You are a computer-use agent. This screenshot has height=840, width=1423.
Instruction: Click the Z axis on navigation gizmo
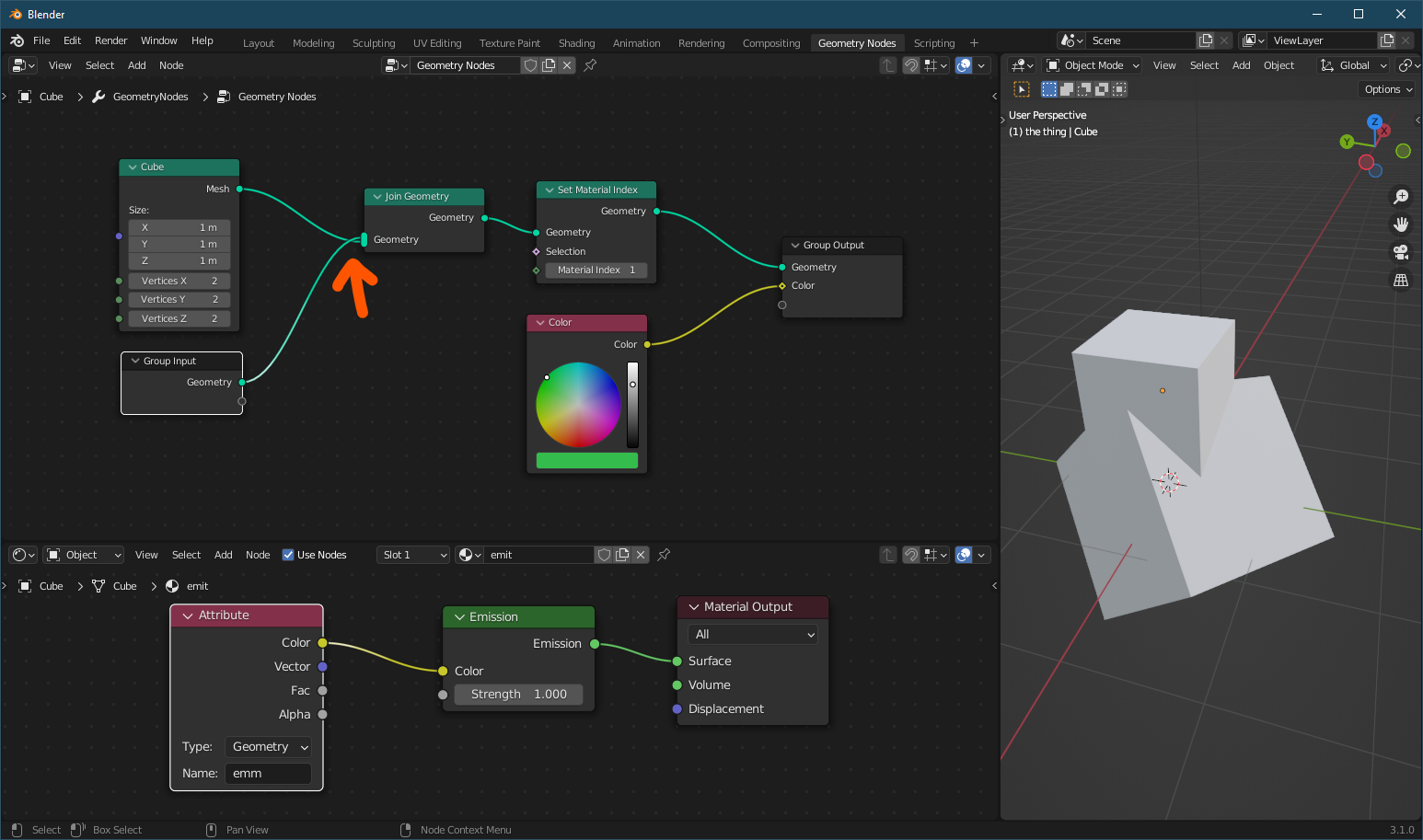pos(1375,121)
